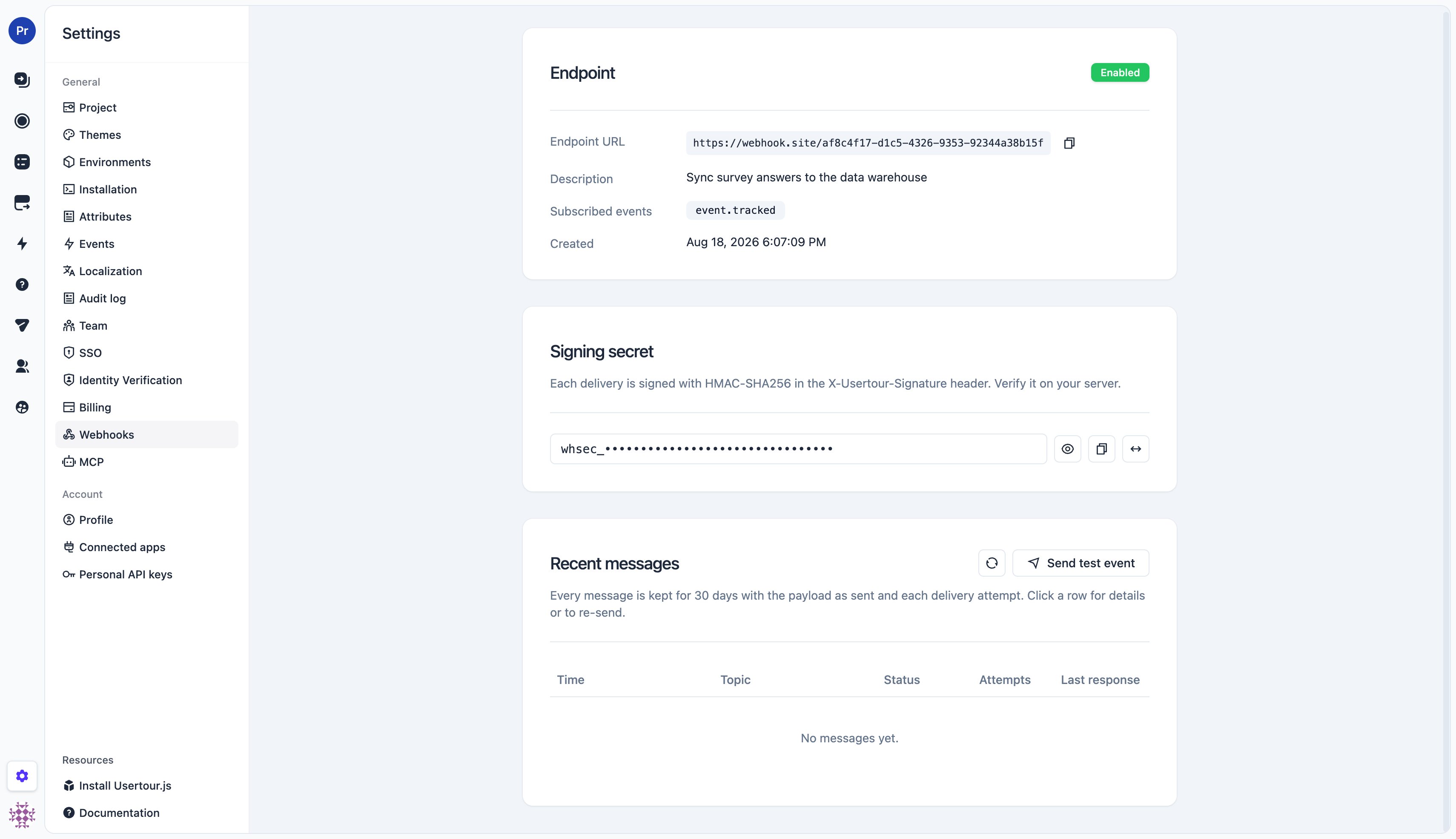
Task: Click the 'Sync survey answers' description text
Action: click(806, 178)
